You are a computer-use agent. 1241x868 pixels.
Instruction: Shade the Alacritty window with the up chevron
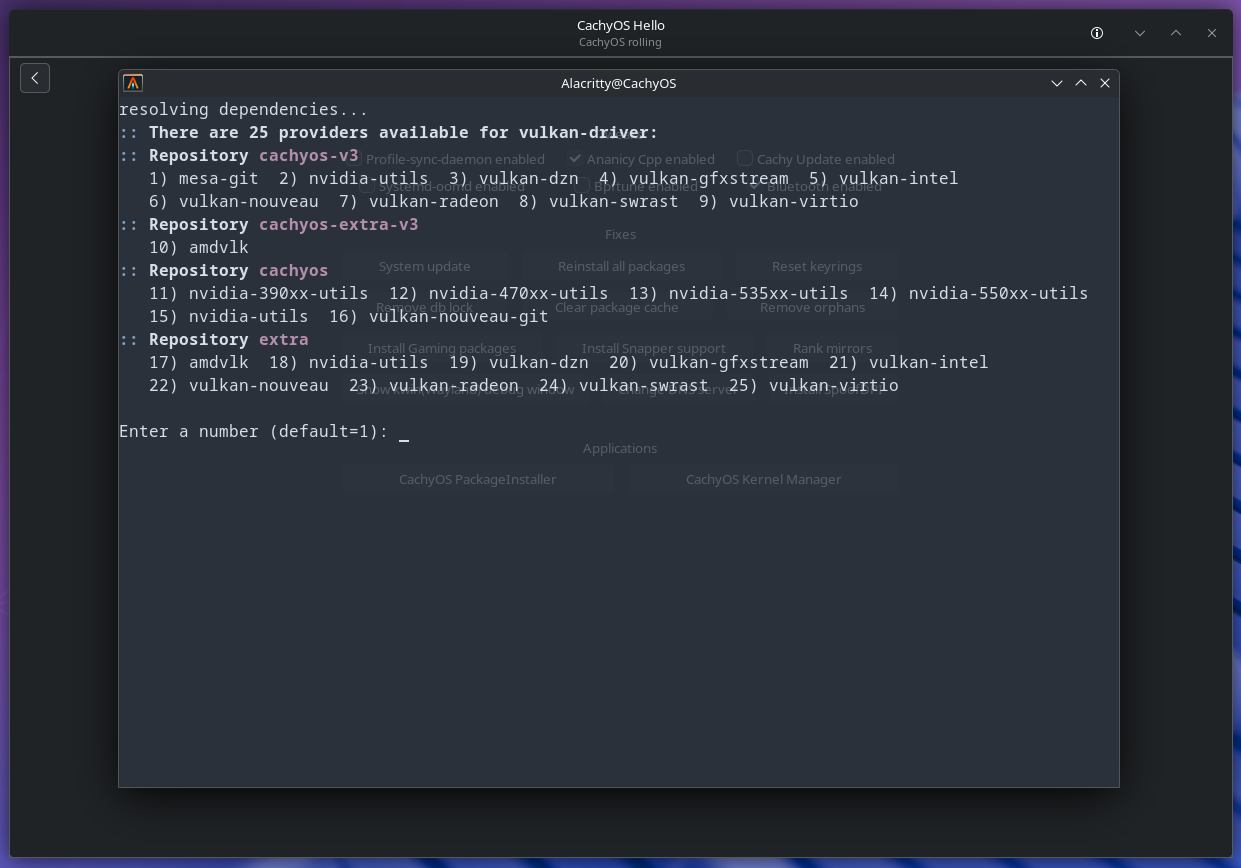1081,83
